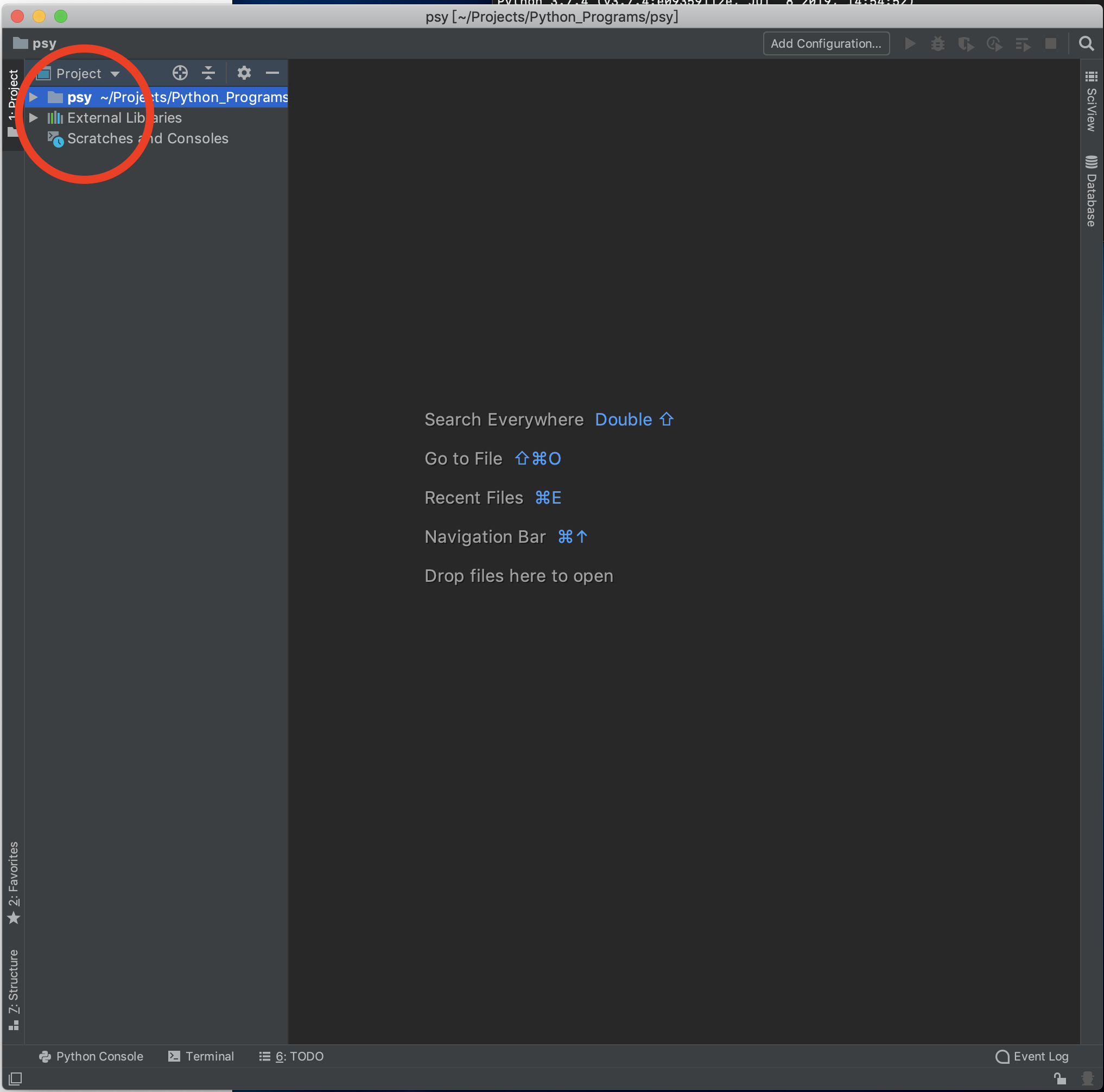Expand the psy project folder
This screenshot has height=1092, width=1104.
tap(34, 97)
